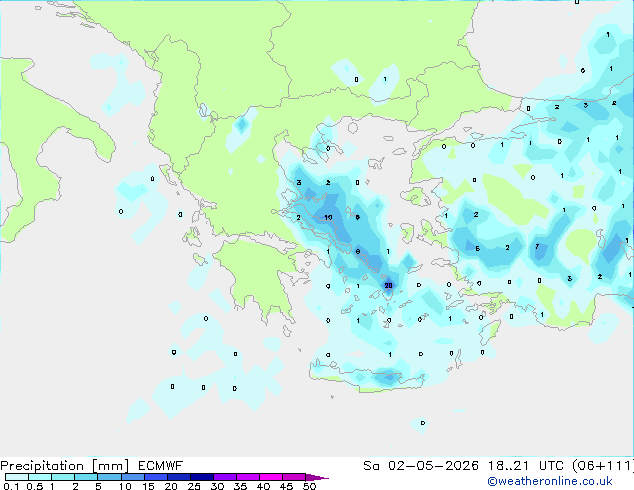Click the 35–40 mm legend color box

click(x=248, y=477)
